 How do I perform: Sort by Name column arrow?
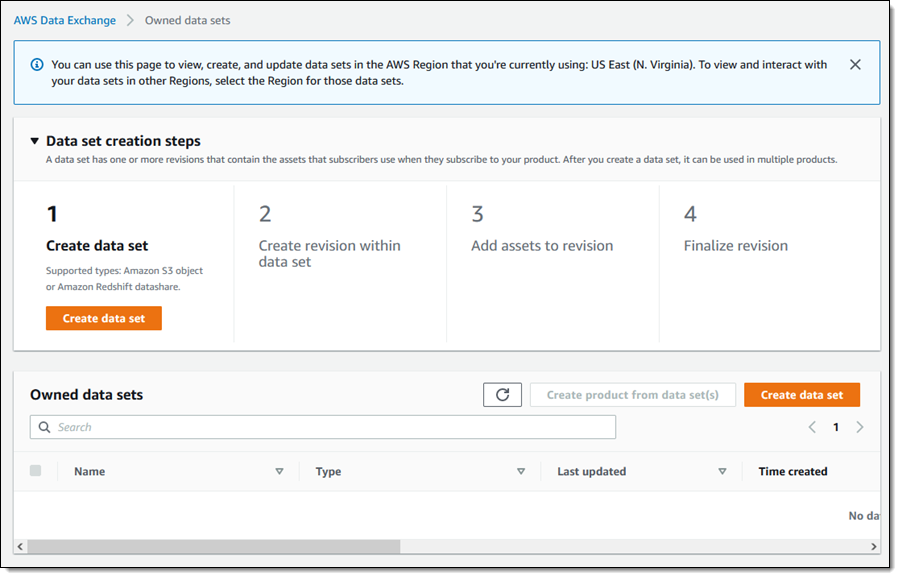[x=280, y=471]
